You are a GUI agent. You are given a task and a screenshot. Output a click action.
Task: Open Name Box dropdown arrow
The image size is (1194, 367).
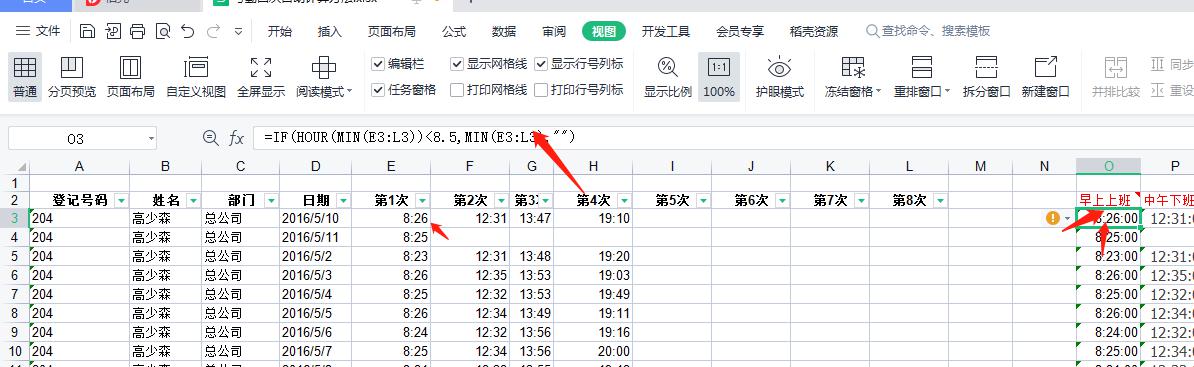[151, 139]
